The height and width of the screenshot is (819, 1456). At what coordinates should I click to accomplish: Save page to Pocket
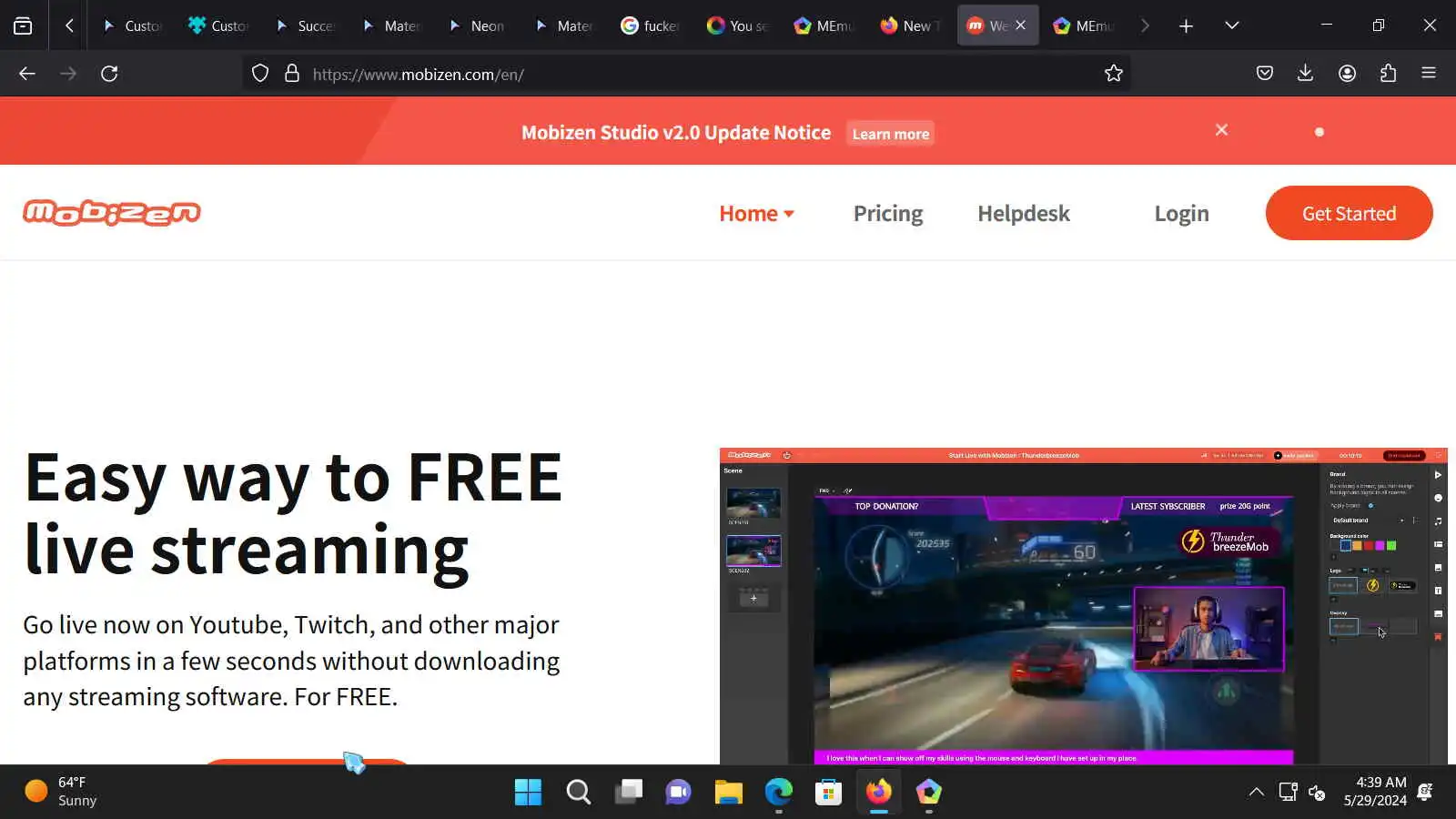coord(1265,74)
